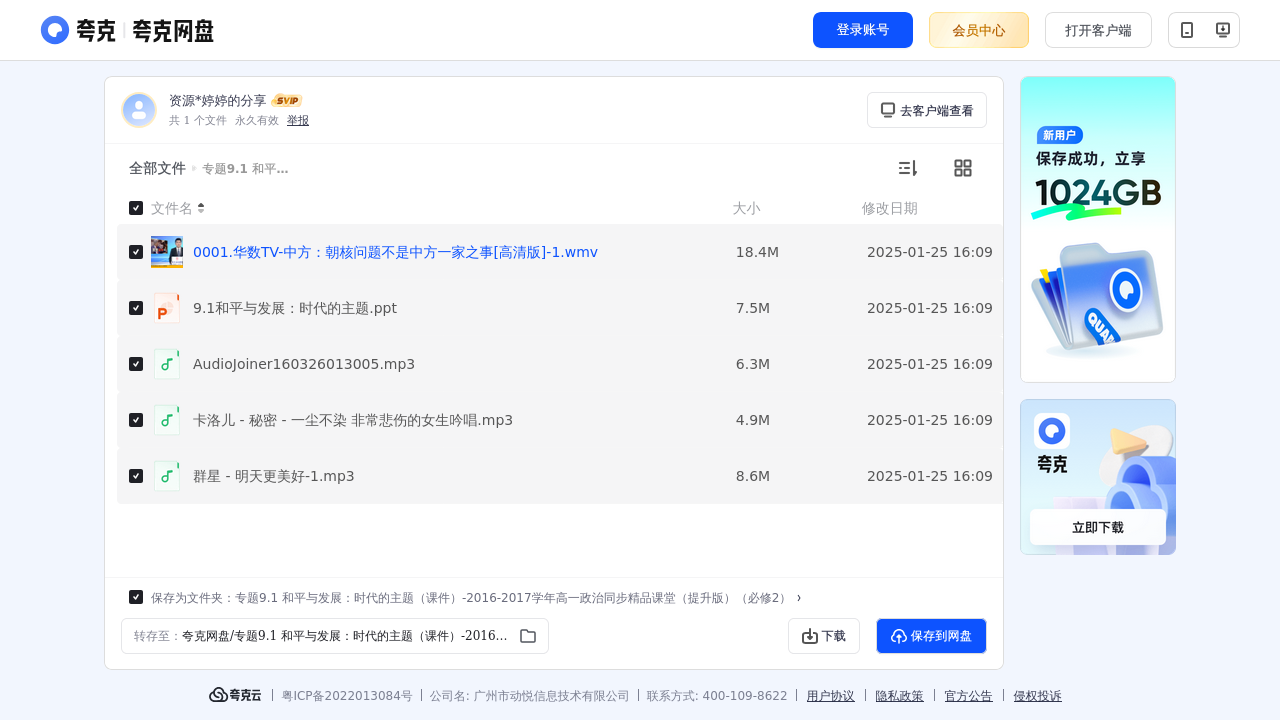Screen dimensions: 1280x720
Task: Click 打开客户端 button
Action: click(x=1098, y=30)
